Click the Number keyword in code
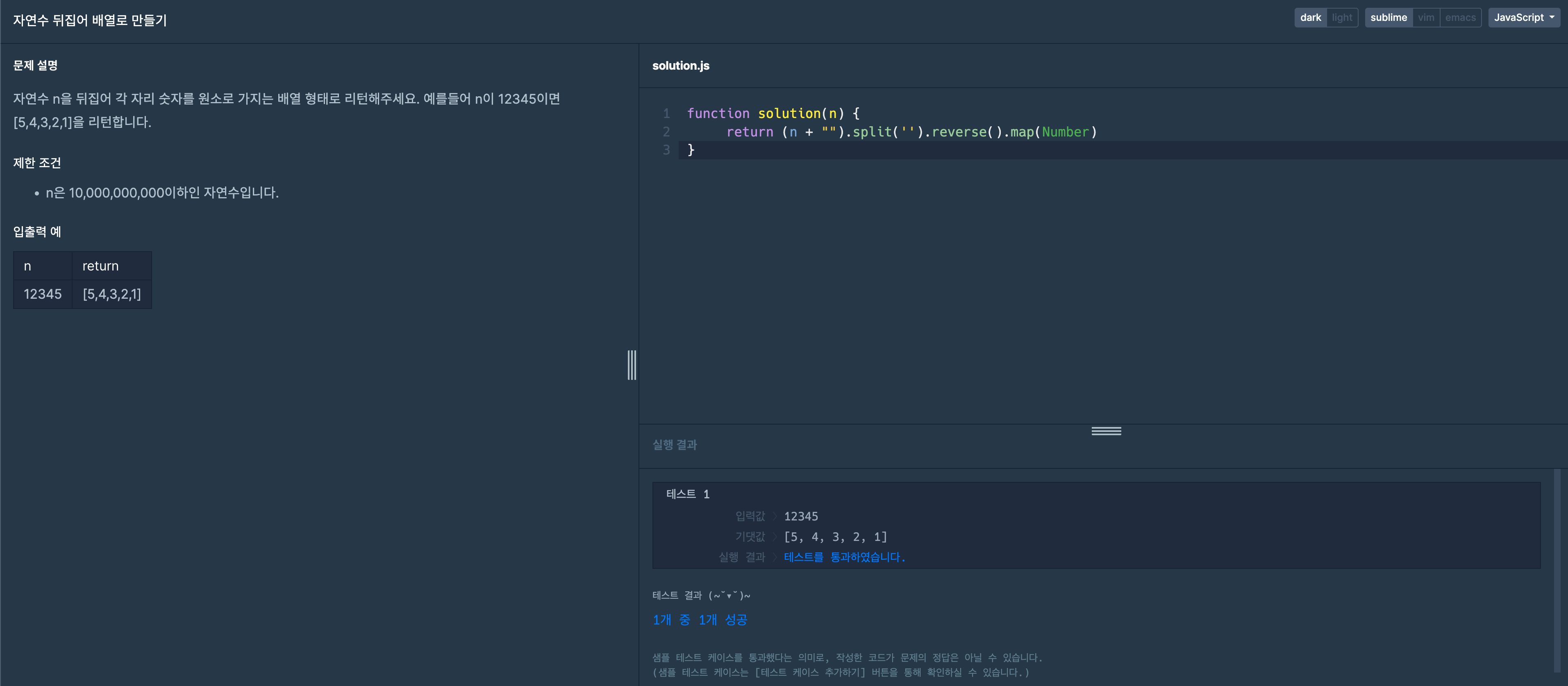Image resolution: width=1568 pixels, height=686 pixels. click(1065, 132)
